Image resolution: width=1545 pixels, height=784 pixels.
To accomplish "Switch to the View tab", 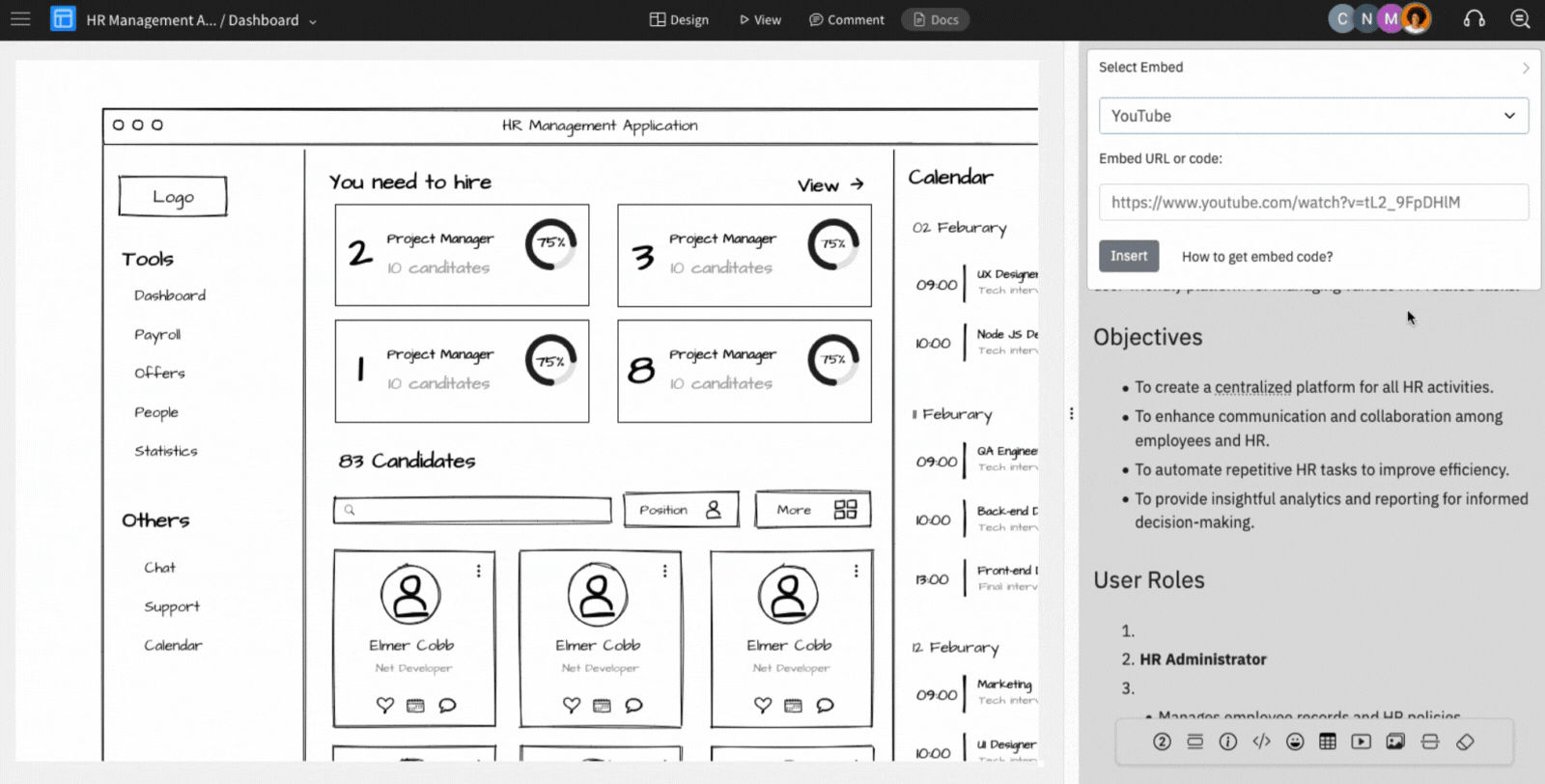I will pos(760,19).
